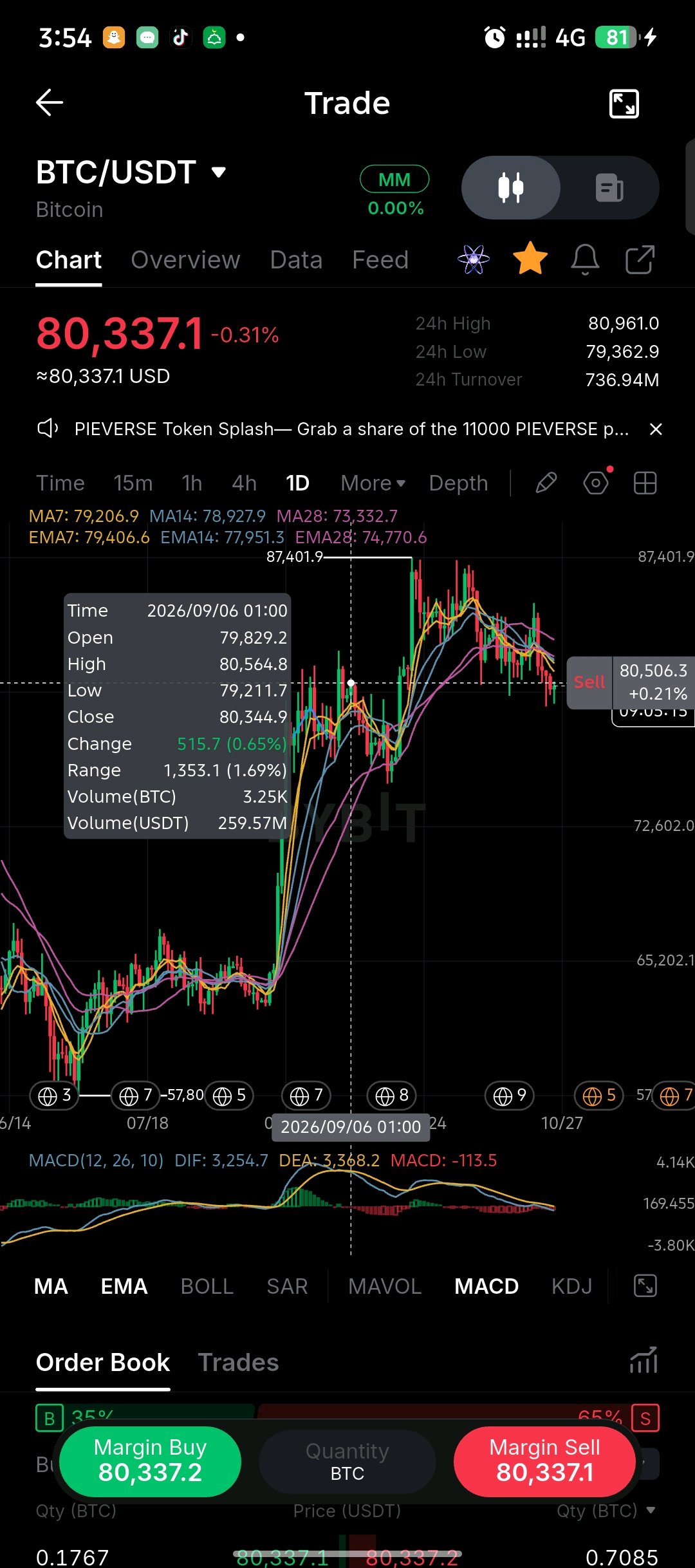Enable the BOLL indicator
695x1568 pixels.
click(207, 1286)
